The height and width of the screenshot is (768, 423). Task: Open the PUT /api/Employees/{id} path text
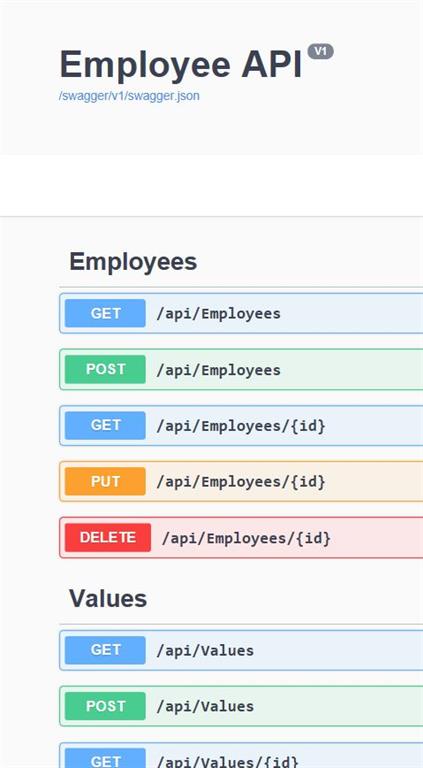241,482
